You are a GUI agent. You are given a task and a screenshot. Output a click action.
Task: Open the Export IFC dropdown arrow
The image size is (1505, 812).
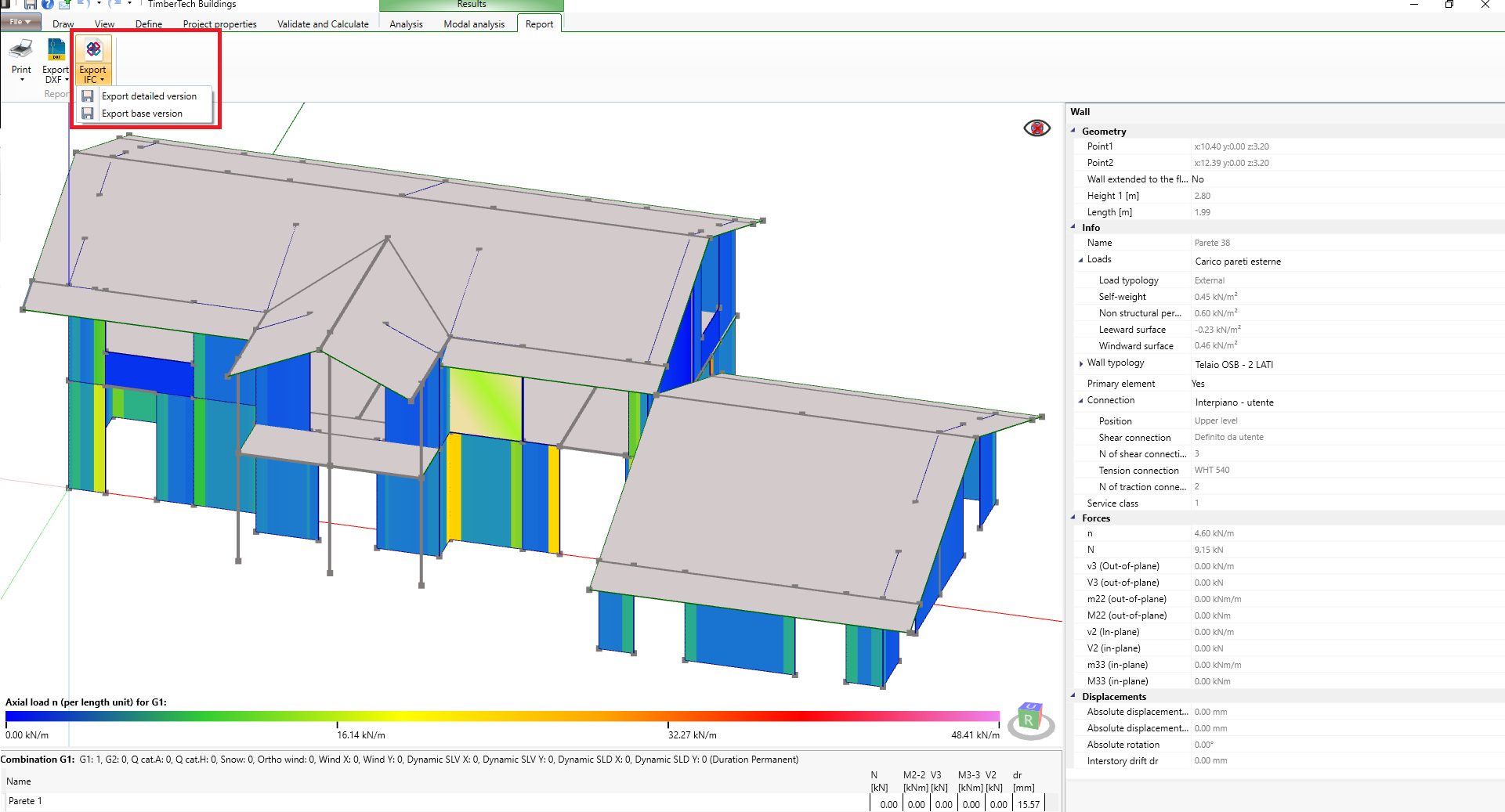pyautogui.click(x=102, y=80)
